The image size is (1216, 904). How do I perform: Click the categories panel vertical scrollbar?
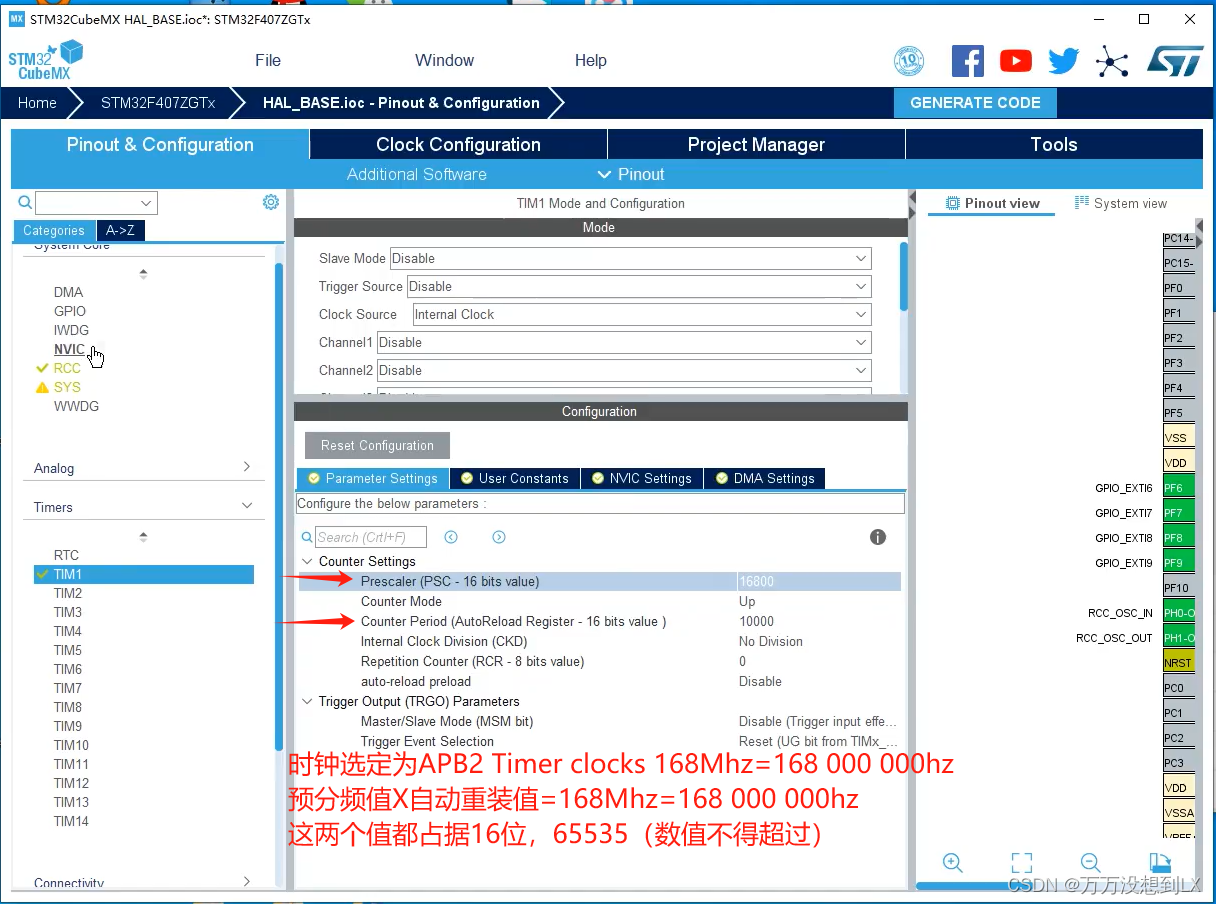tap(279, 505)
